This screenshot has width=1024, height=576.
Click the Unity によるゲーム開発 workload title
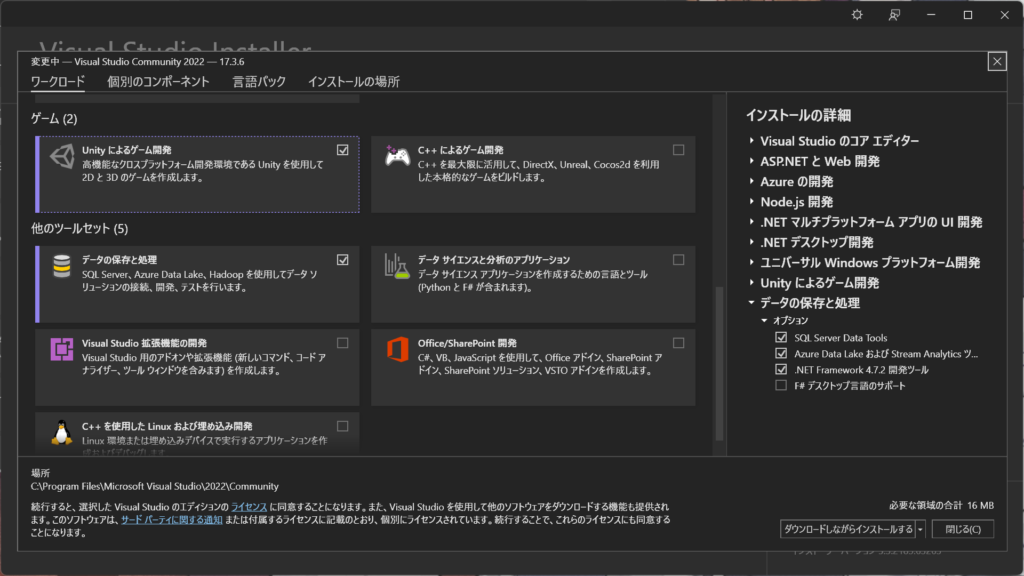pyautogui.click(x=127, y=150)
